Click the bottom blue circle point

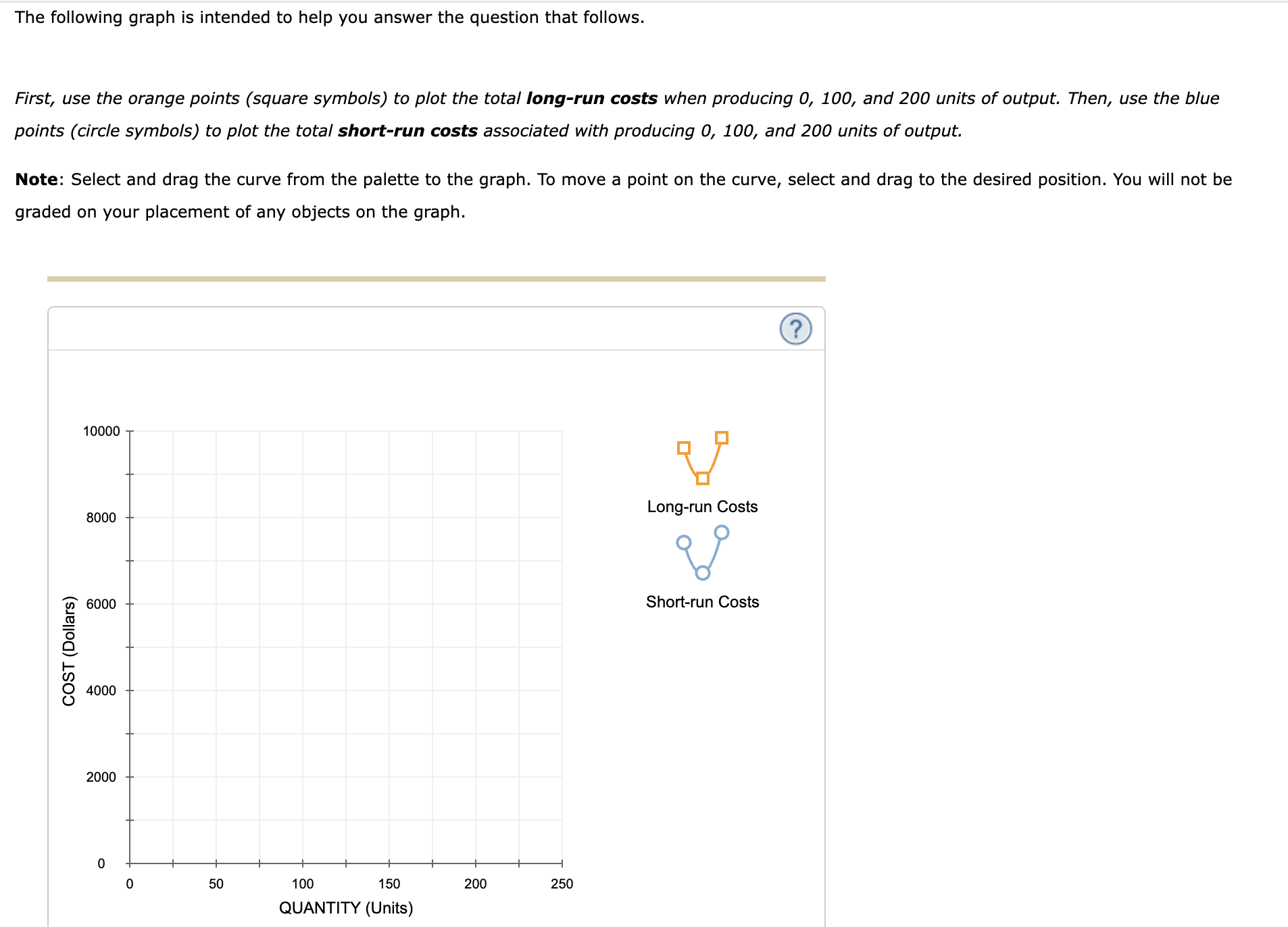(703, 573)
